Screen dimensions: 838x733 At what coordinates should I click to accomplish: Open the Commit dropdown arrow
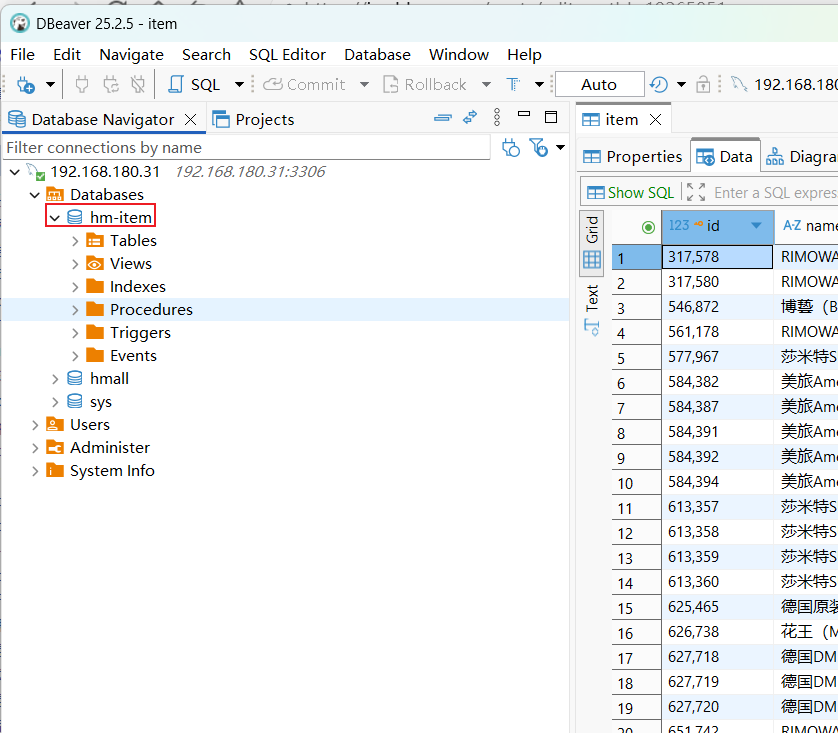pos(364,84)
